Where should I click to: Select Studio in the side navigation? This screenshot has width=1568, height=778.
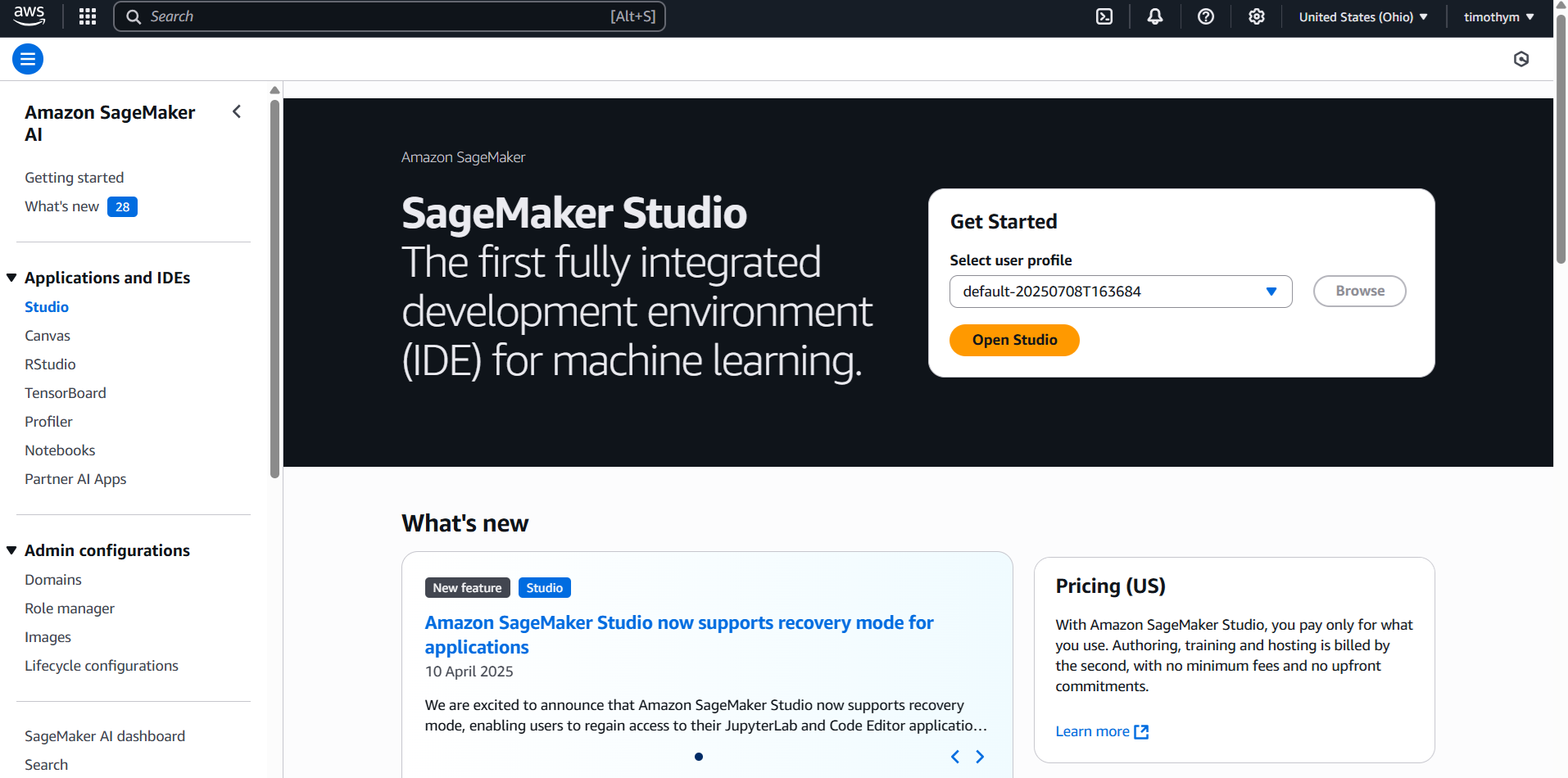click(x=47, y=307)
